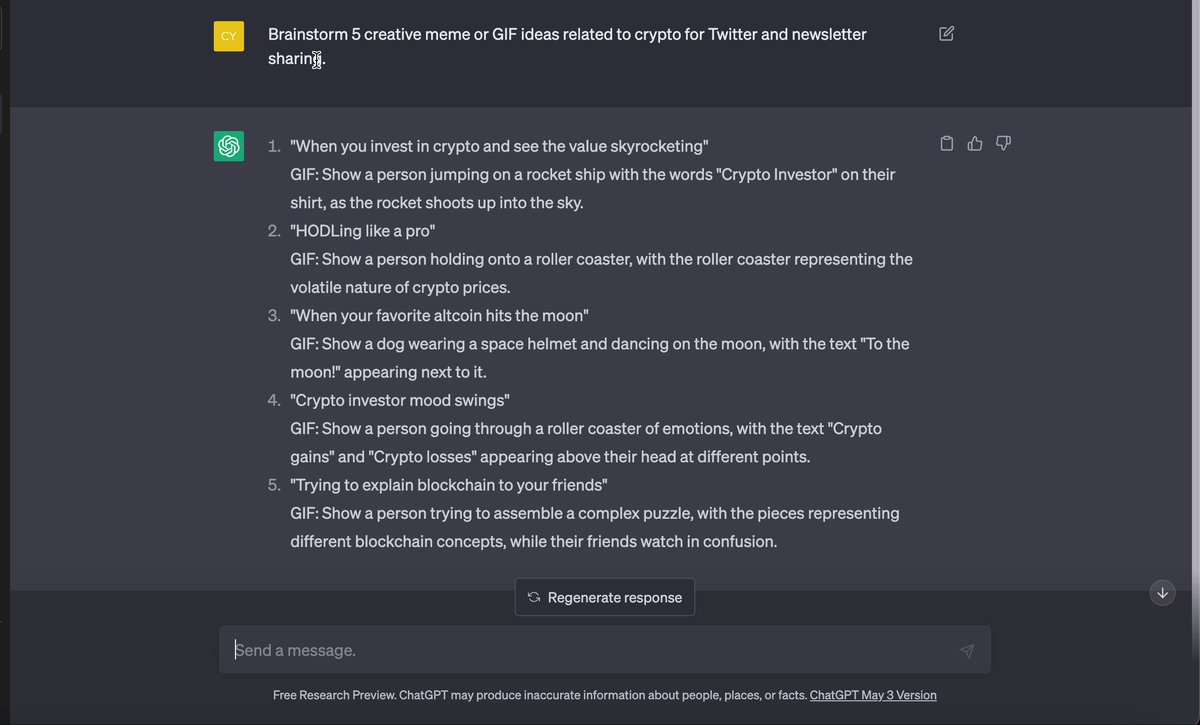Click the favorite altcoin hits the moon idea
This screenshot has height=725, width=1200.
click(439, 315)
